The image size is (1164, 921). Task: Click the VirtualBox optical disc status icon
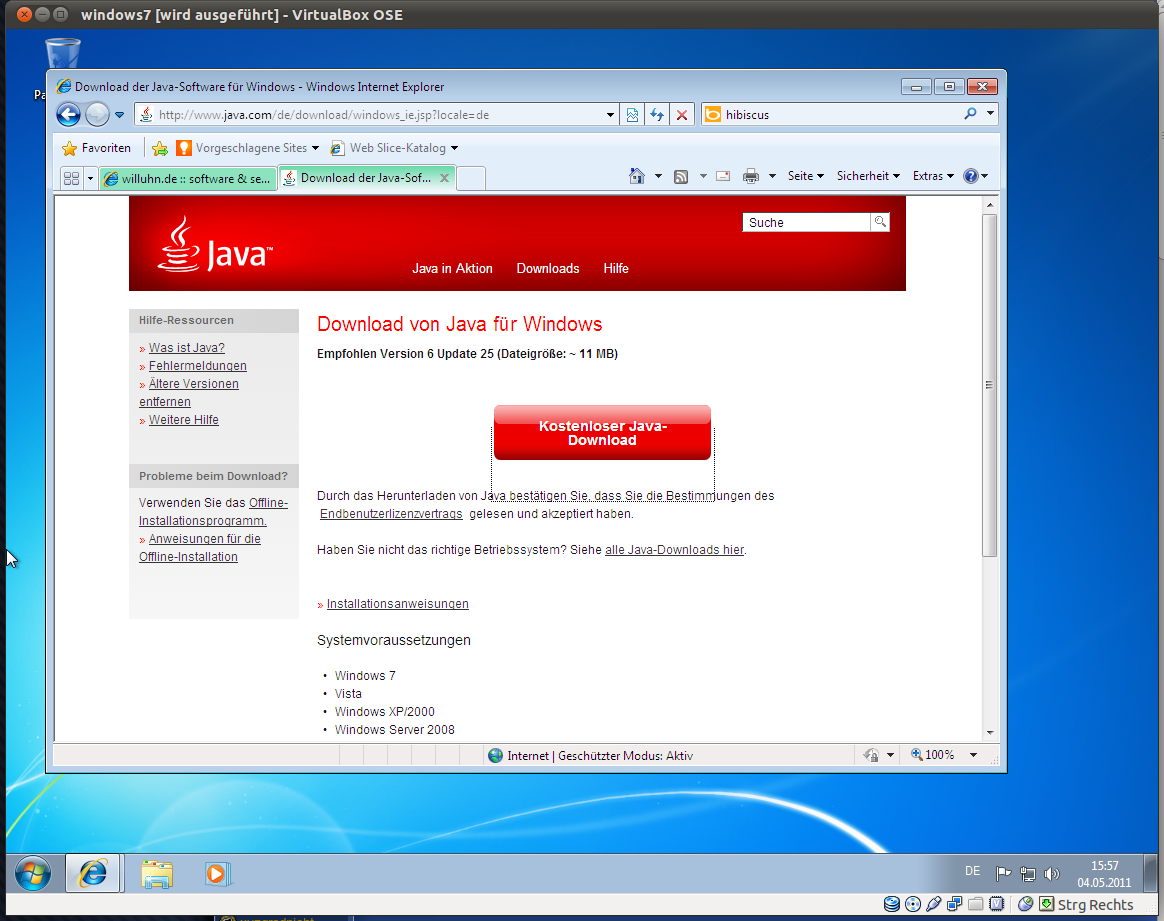click(x=913, y=904)
